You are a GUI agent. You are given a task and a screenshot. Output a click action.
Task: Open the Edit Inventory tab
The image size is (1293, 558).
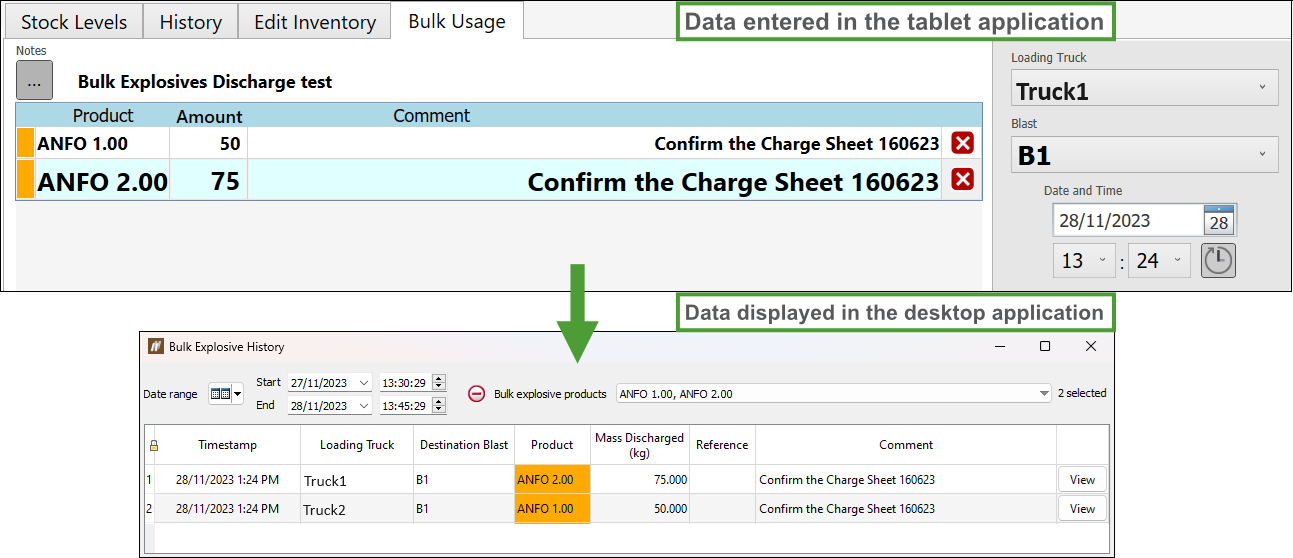(x=315, y=21)
